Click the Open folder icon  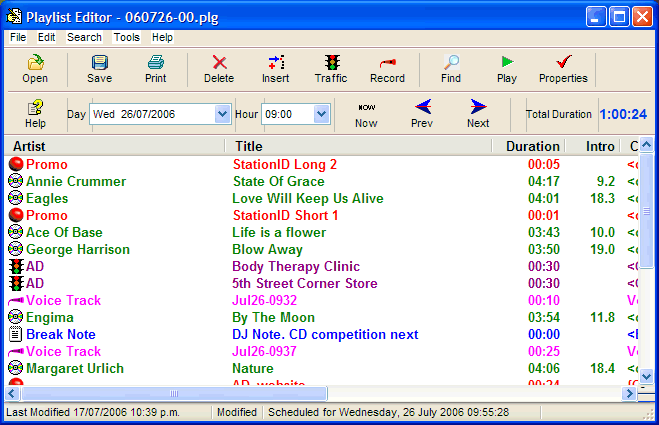click(35, 62)
